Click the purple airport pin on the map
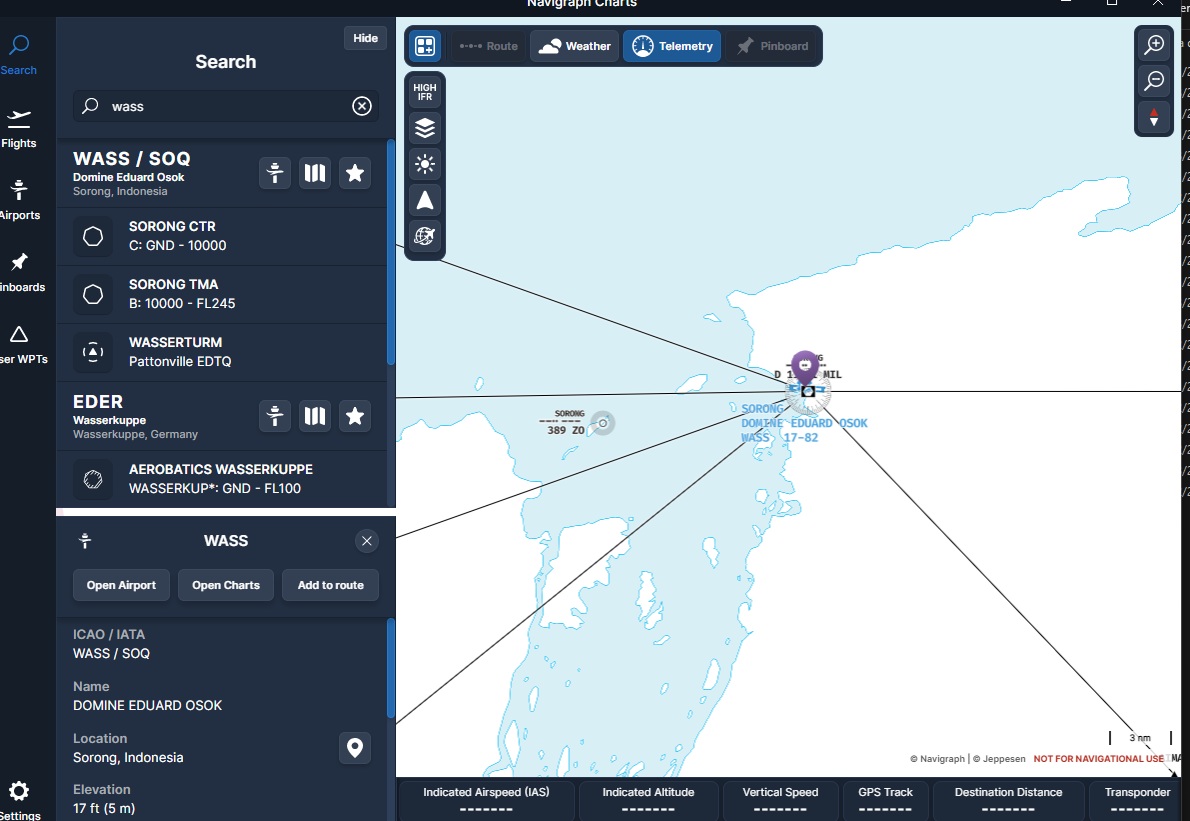The image size is (1190, 821). point(805,367)
